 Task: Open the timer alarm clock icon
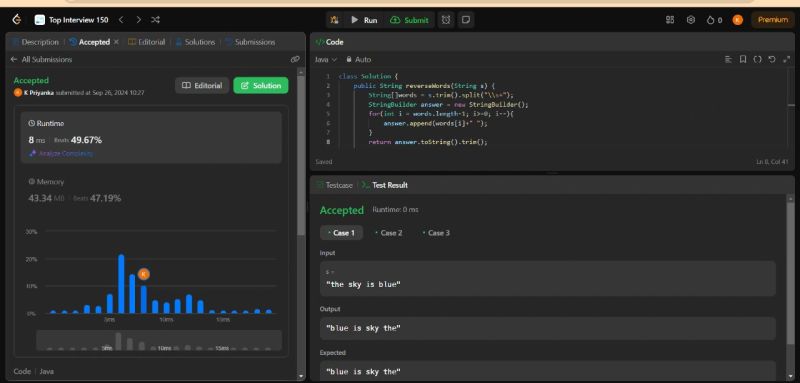[446, 20]
